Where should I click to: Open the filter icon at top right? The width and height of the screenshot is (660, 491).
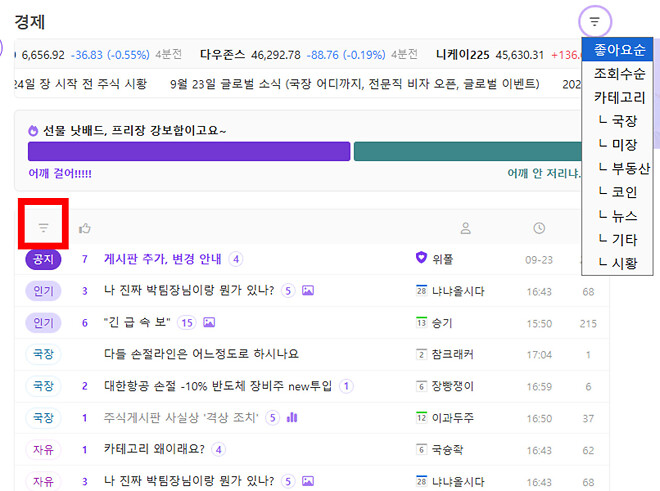click(594, 21)
